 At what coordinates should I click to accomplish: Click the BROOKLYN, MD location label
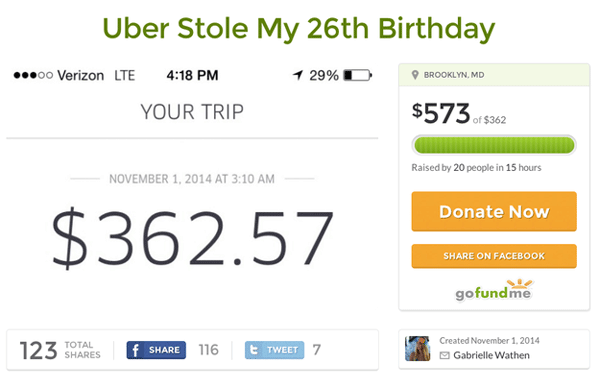[x=454, y=75]
